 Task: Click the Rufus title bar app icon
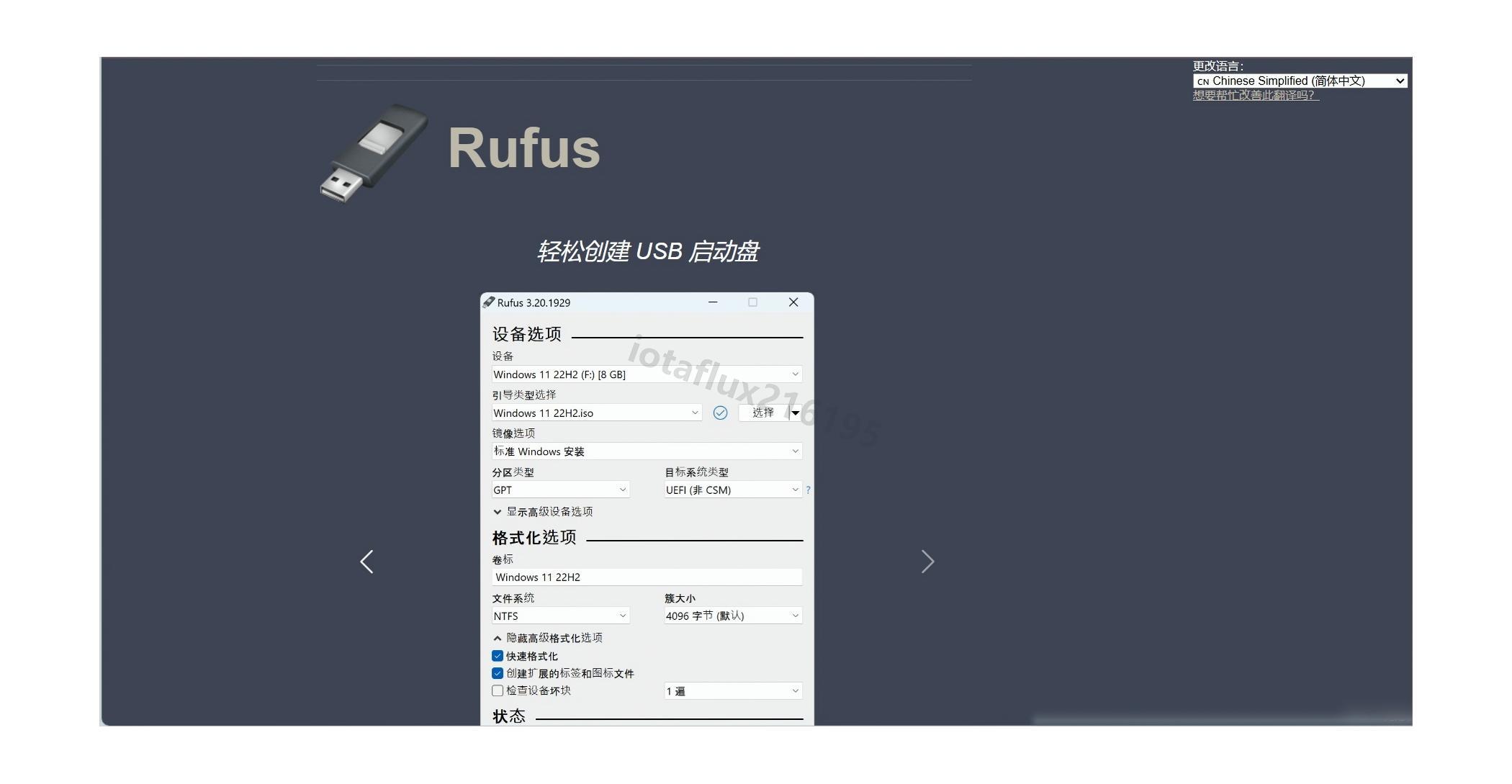click(x=489, y=302)
